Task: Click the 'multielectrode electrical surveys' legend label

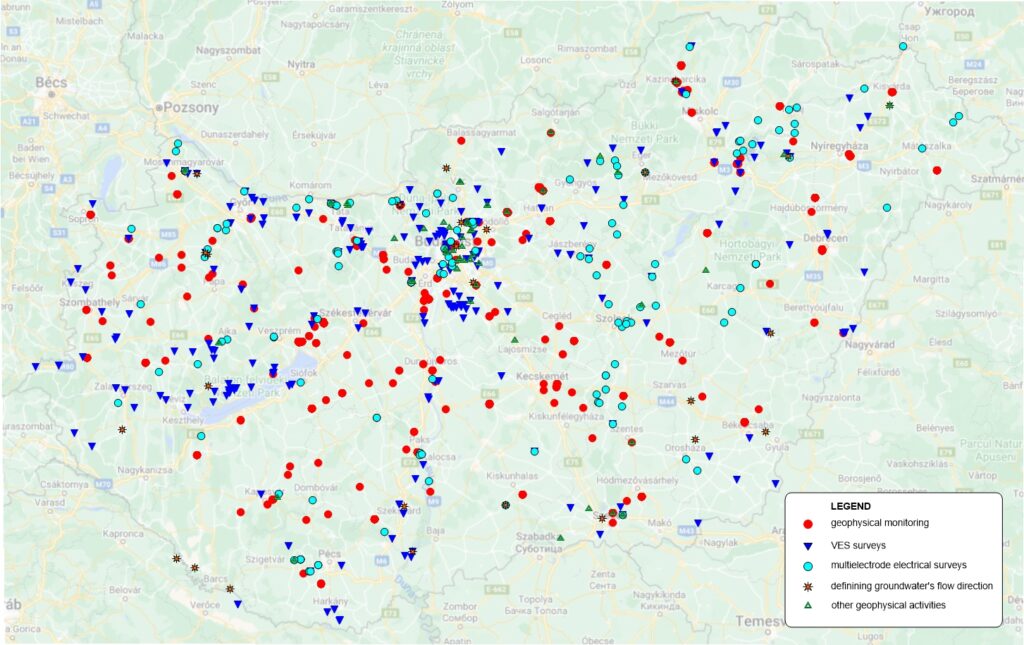Action: pos(899,565)
